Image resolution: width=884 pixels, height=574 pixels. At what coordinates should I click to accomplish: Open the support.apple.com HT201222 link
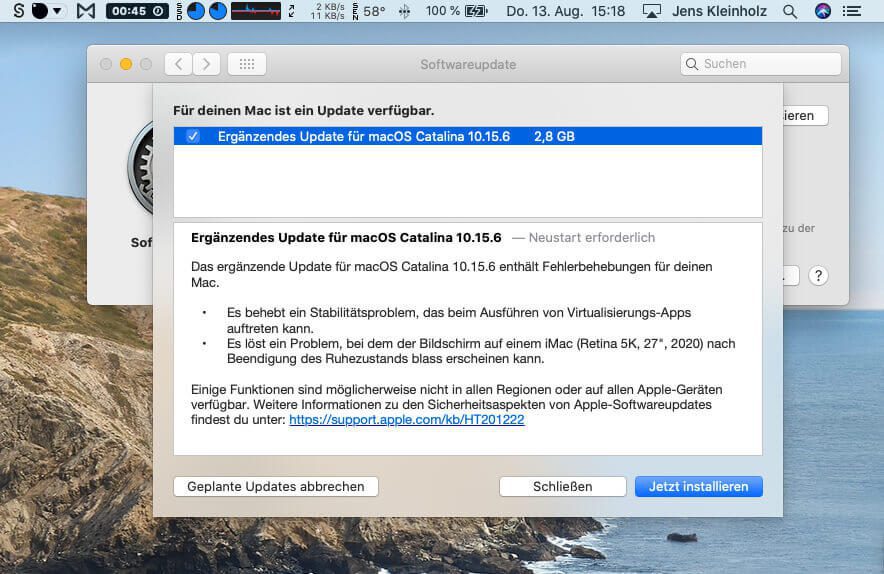point(406,420)
